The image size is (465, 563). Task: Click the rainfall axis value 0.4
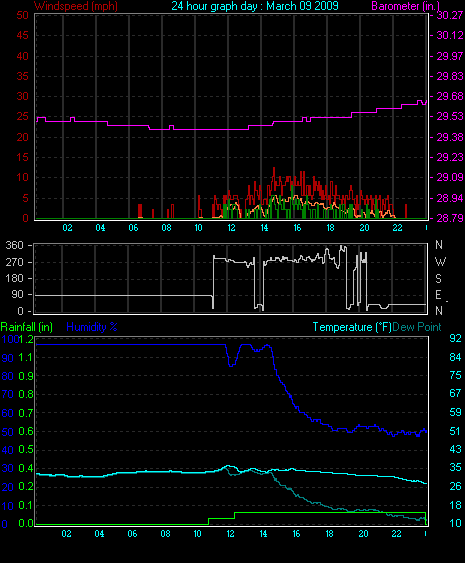tap(26, 468)
